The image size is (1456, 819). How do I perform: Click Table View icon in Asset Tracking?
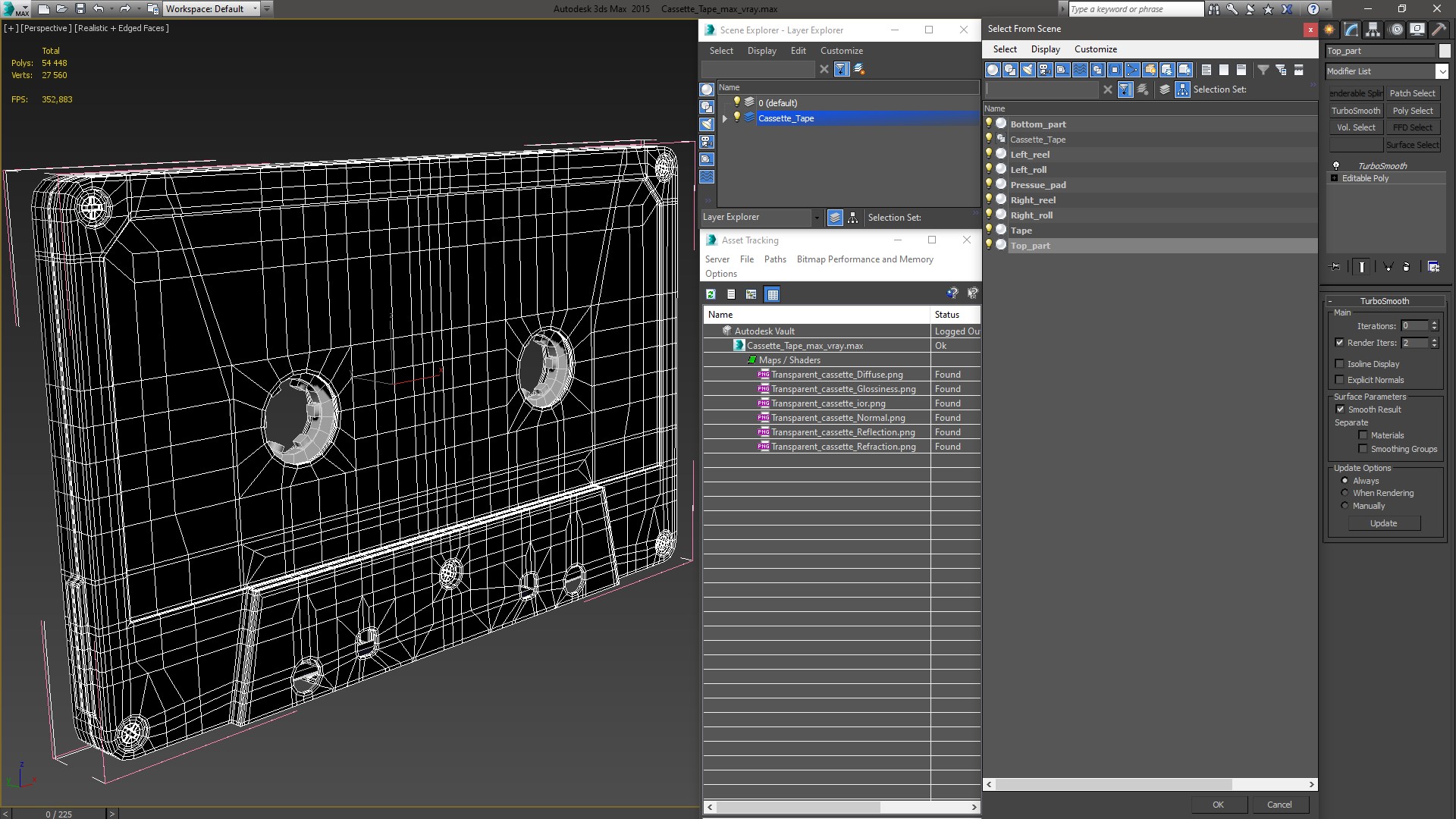772,294
